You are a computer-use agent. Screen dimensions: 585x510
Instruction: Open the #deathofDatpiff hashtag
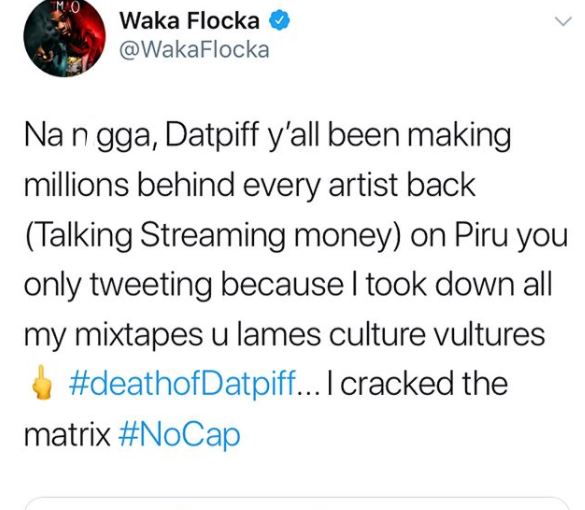coord(183,385)
